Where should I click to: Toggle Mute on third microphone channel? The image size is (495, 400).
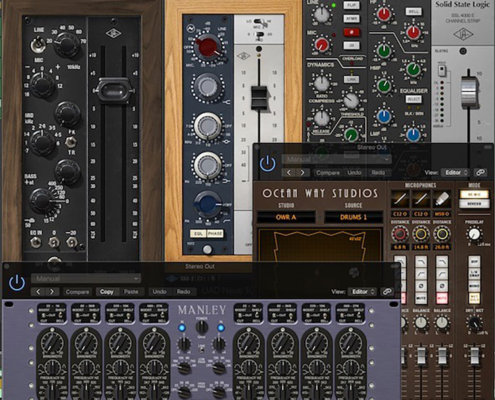(442, 297)
